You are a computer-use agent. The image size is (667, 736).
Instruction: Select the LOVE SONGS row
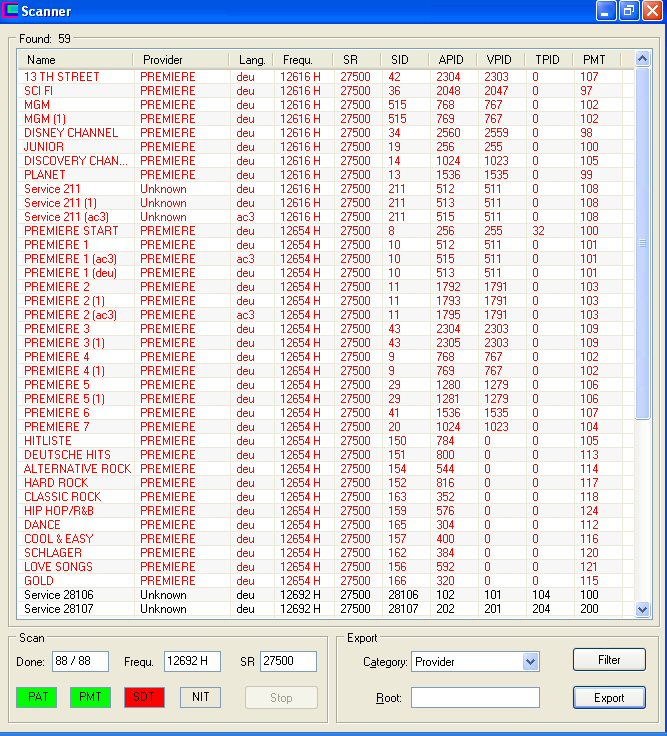[x=326, y=567]
